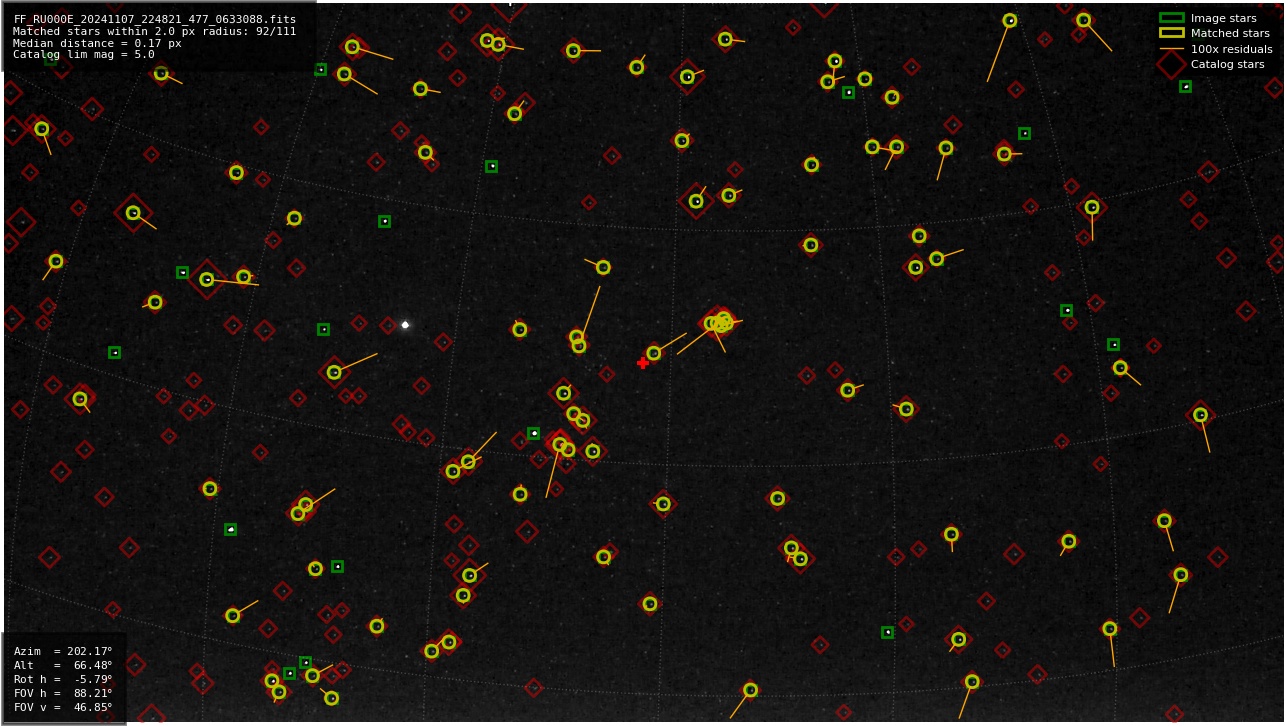Screen dimensions: 1286x726
Task: Click the yellow Matched stars legend marker
Action: tap(1171, 33)
